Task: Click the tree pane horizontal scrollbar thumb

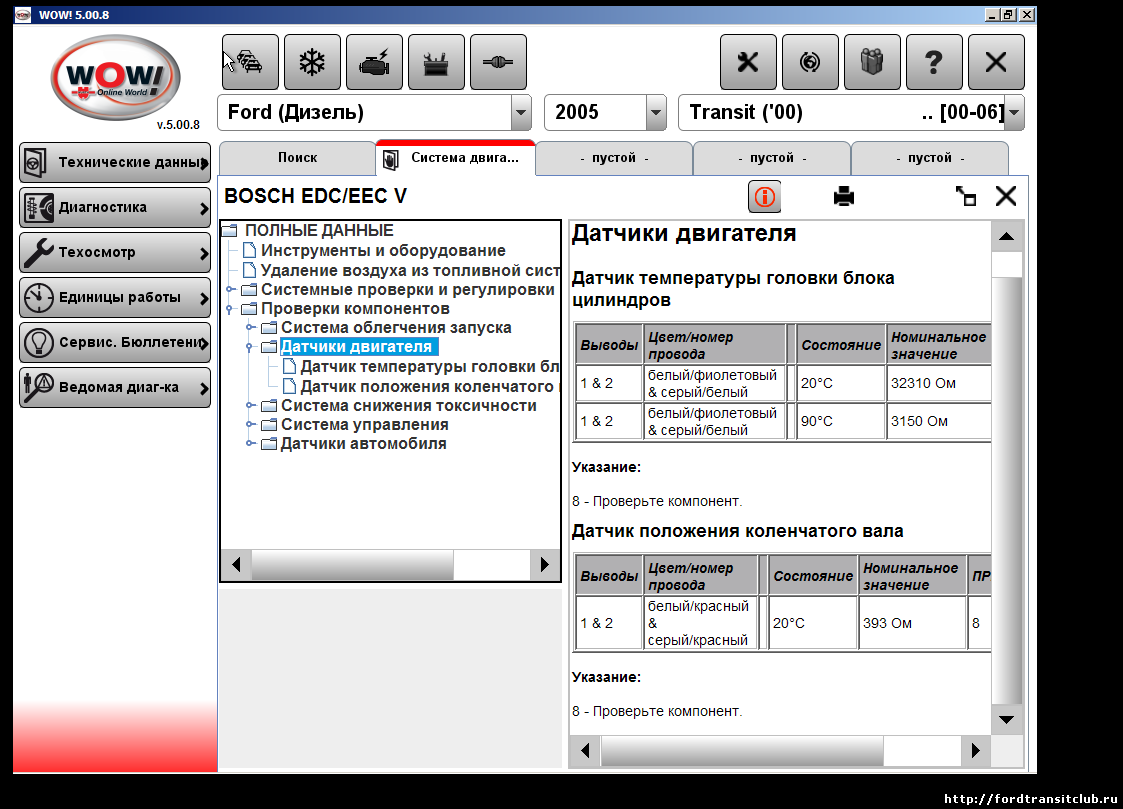Action: pyautogui.click(x=352, y=565)
